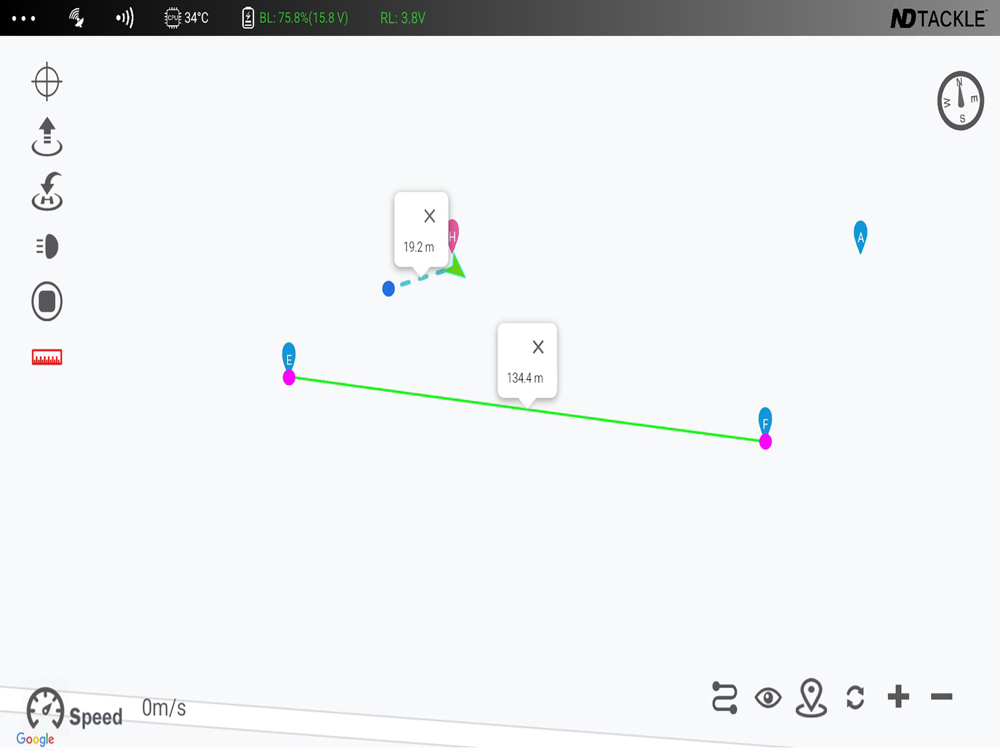Tap the NDTACKLE logo

pos(938,18)
